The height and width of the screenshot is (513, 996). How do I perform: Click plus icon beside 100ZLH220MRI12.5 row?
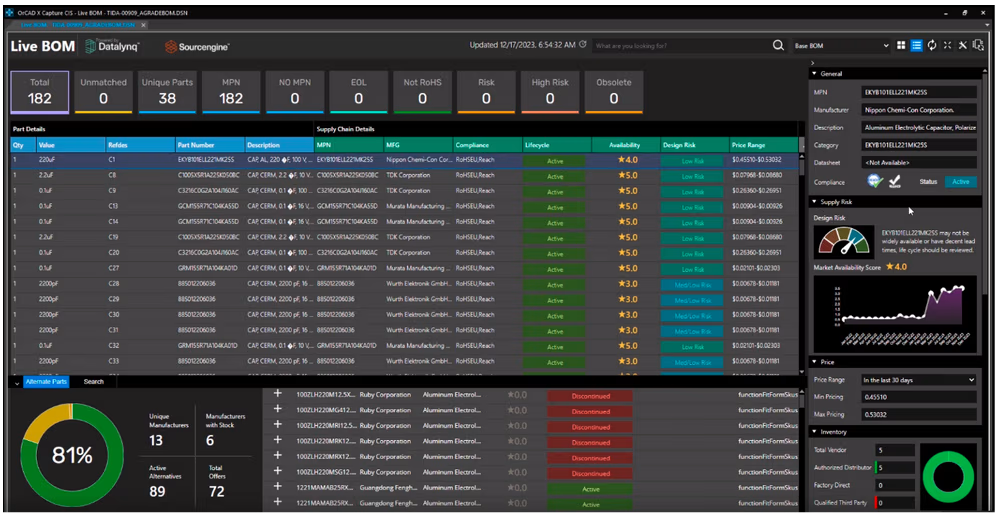pos(277,425)
